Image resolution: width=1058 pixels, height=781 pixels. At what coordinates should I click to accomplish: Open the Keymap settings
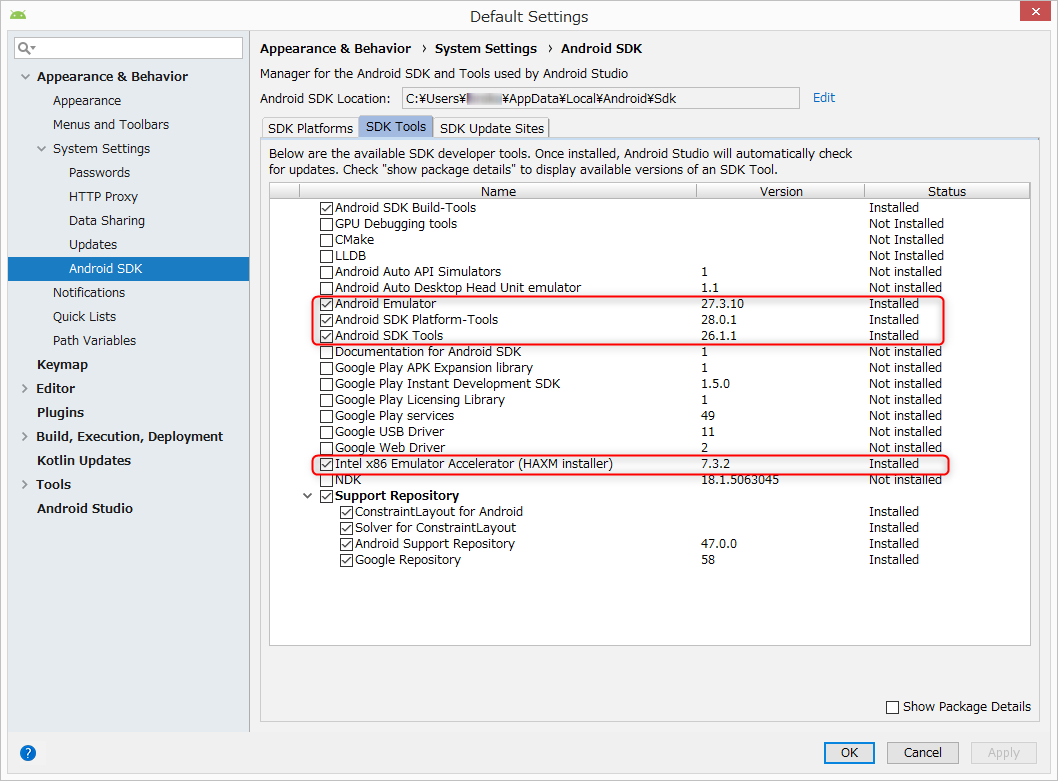point(62,365)
